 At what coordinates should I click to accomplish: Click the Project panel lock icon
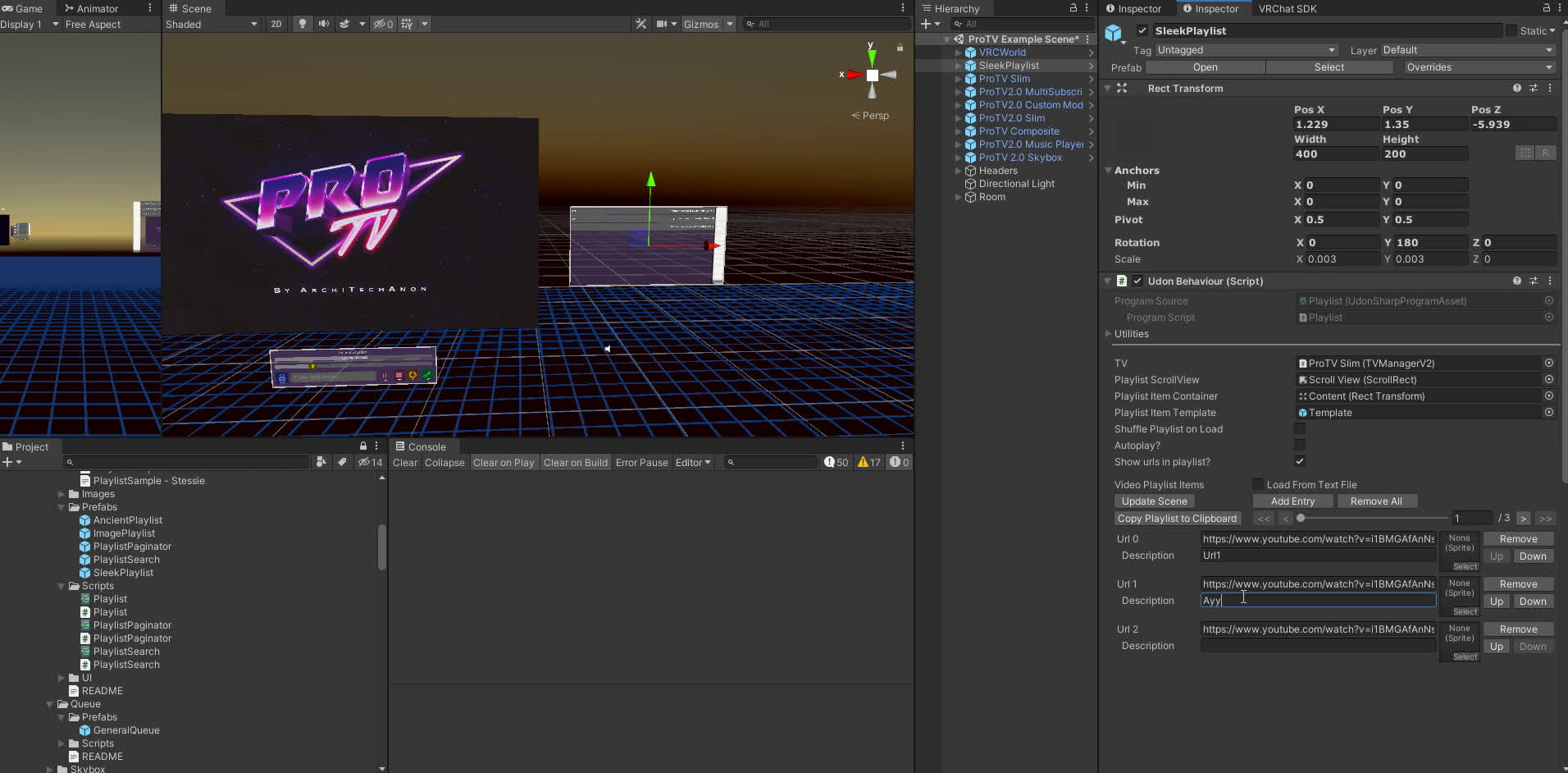tap(363, 446)
